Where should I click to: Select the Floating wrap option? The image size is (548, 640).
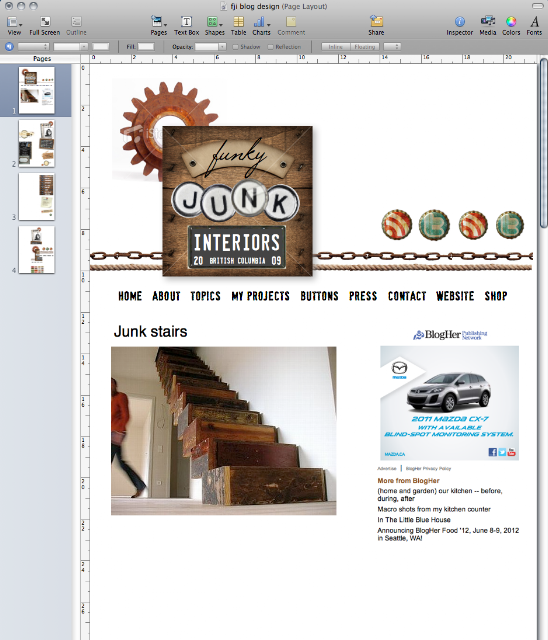point(364,47)
